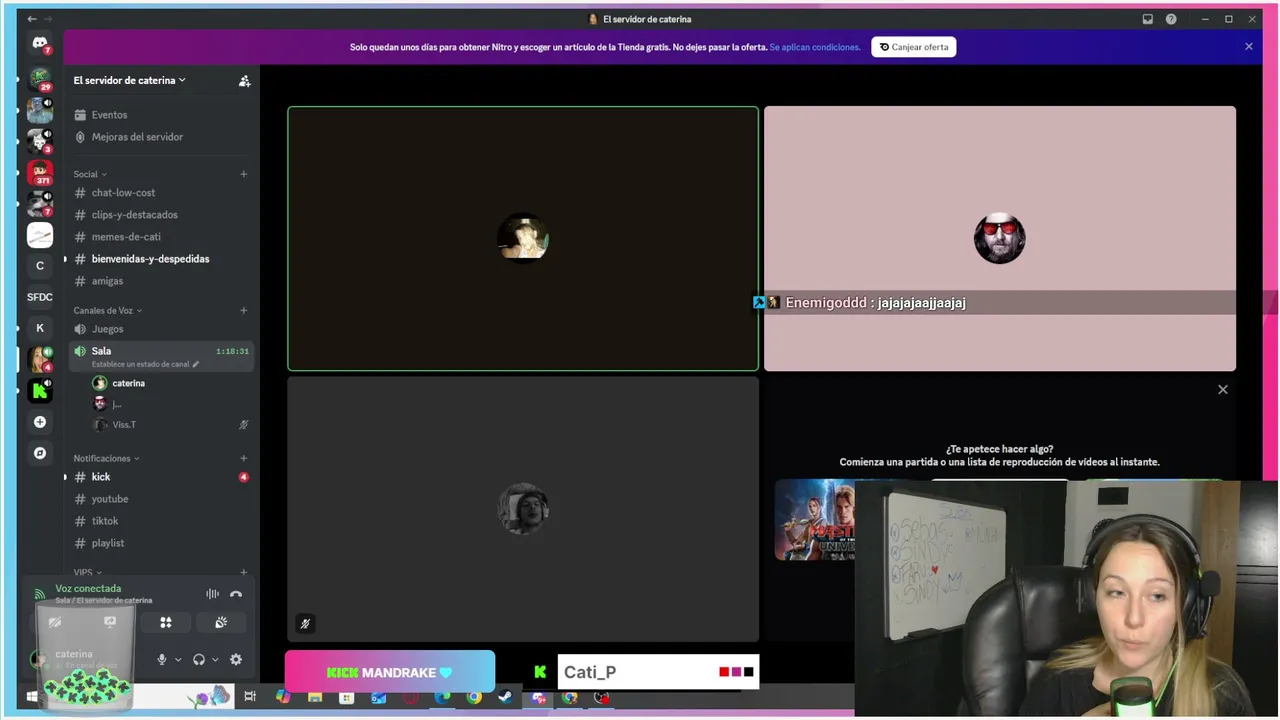Go back with the title bar arrow
The width and height of the screenshot is (1280, 720).
click(x=31, y=19)
